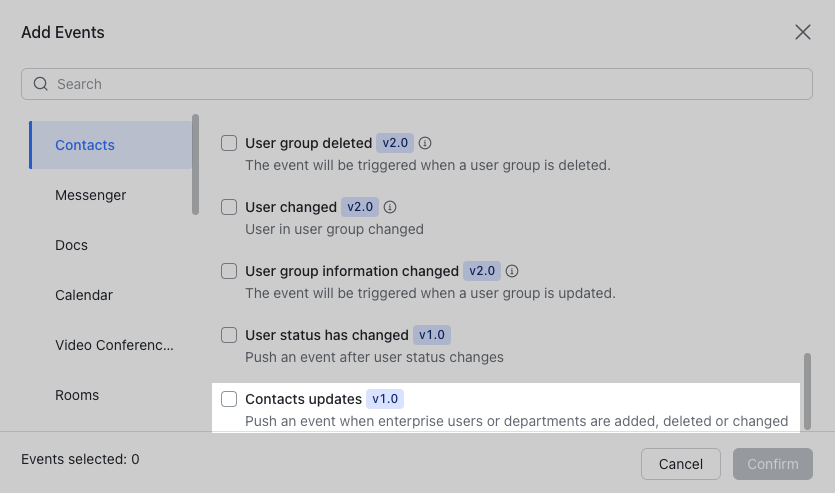Check the User group deleted event
This screenshot has height=493, width=835.
pos(229,143)
